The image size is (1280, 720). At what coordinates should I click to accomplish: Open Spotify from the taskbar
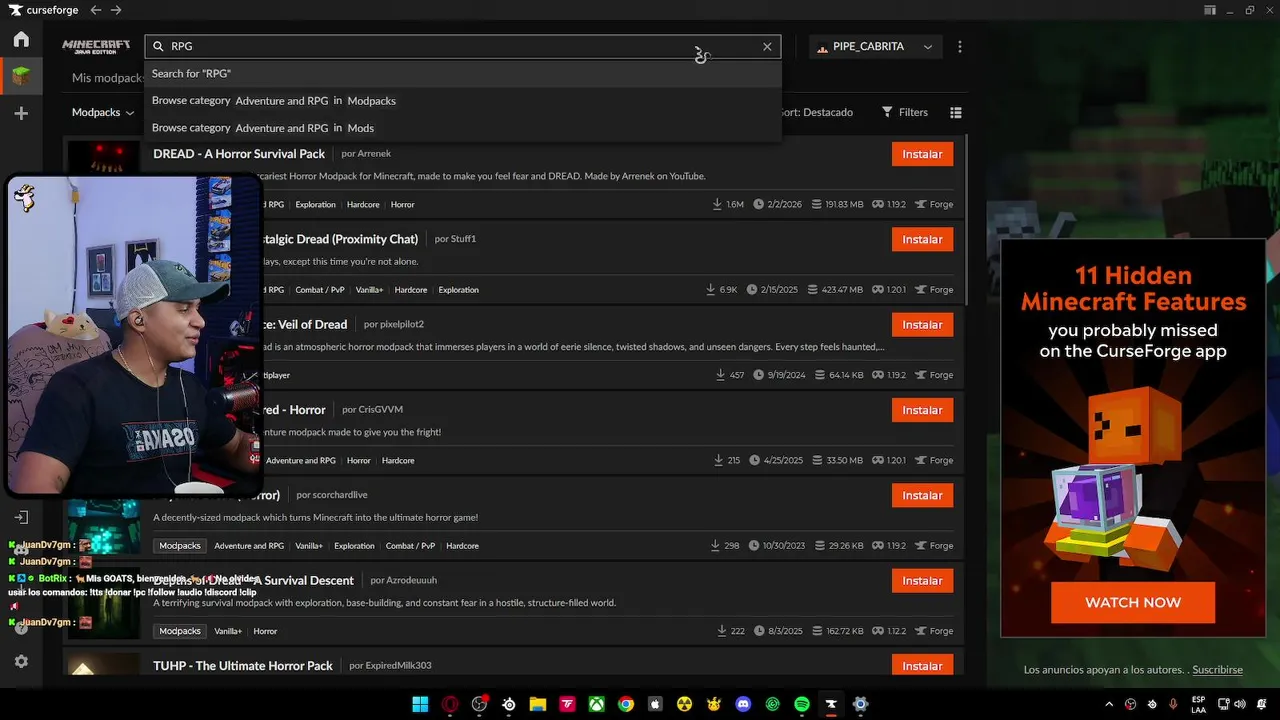tap(802, 704)
